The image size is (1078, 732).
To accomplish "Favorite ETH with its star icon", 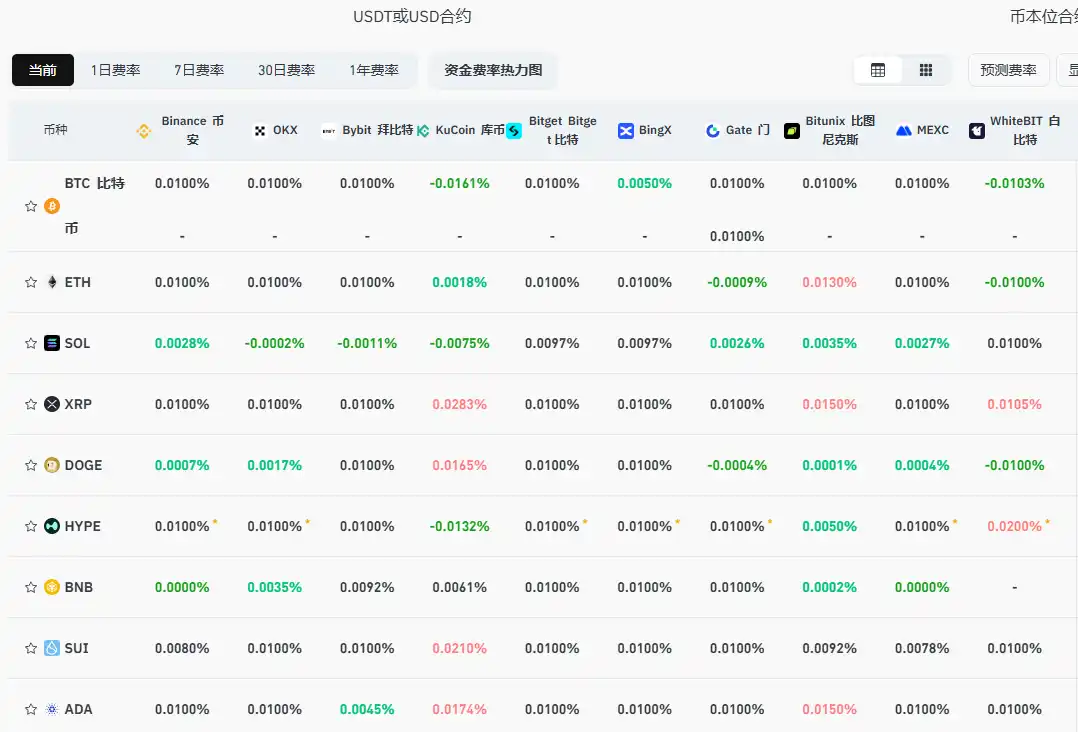I will (31, 282).
